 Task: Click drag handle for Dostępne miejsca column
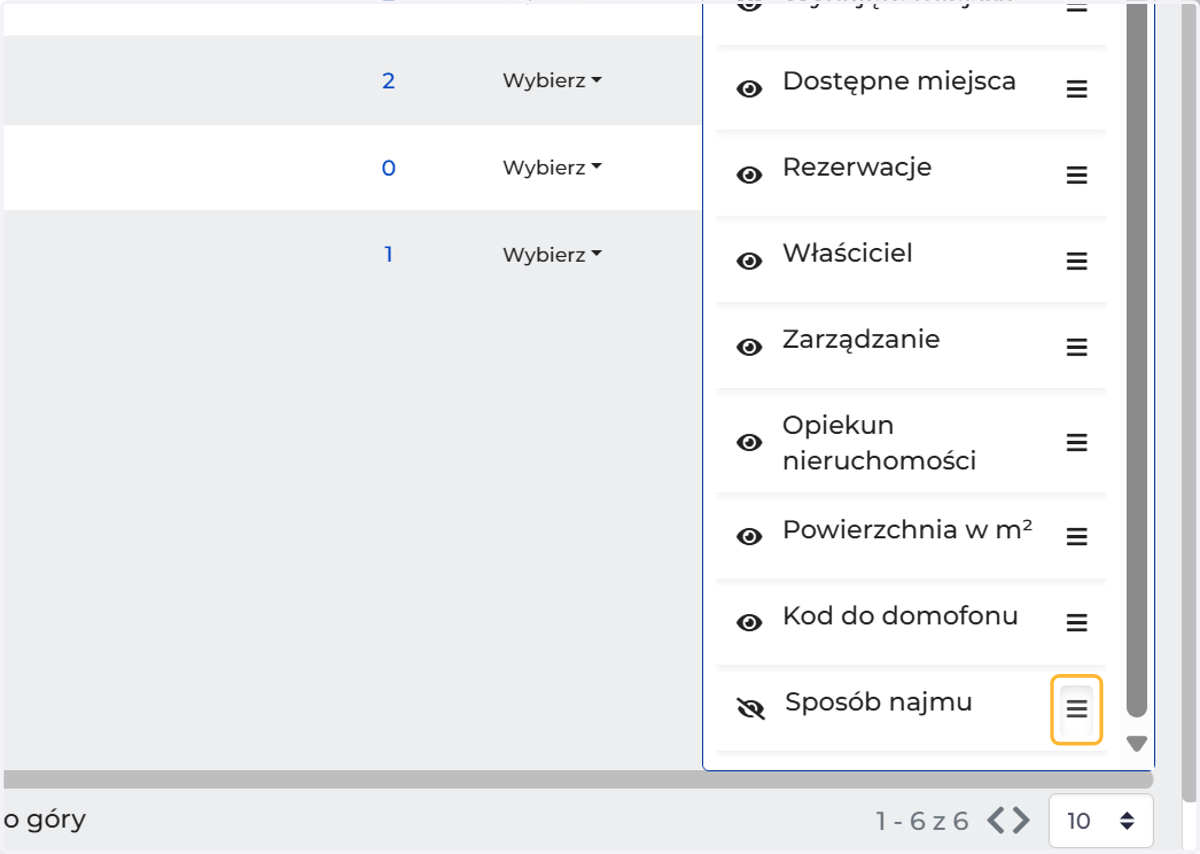tap(1076, 89)
